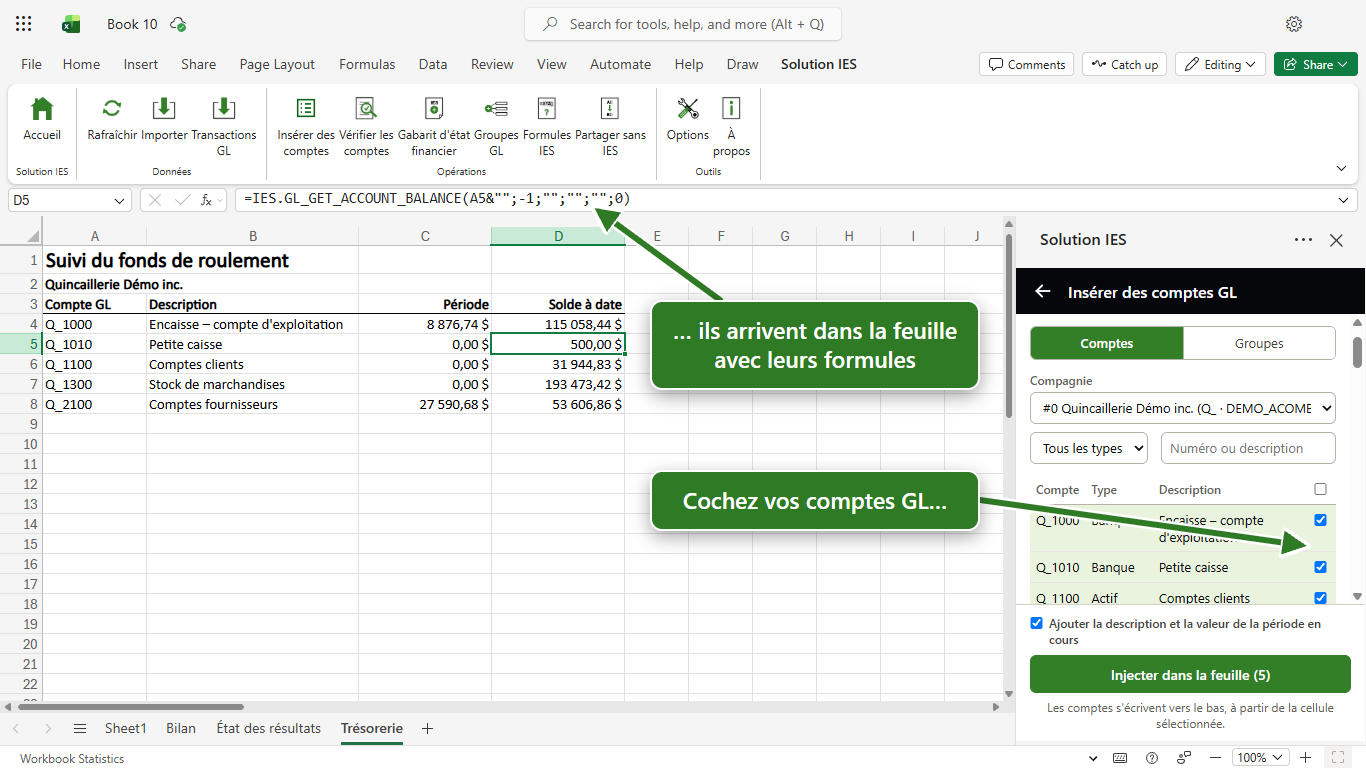The height and width of the screenshot is (768, 1366).
Task: Switch to État des résultats sheet
Action: (x=269, y=728)
